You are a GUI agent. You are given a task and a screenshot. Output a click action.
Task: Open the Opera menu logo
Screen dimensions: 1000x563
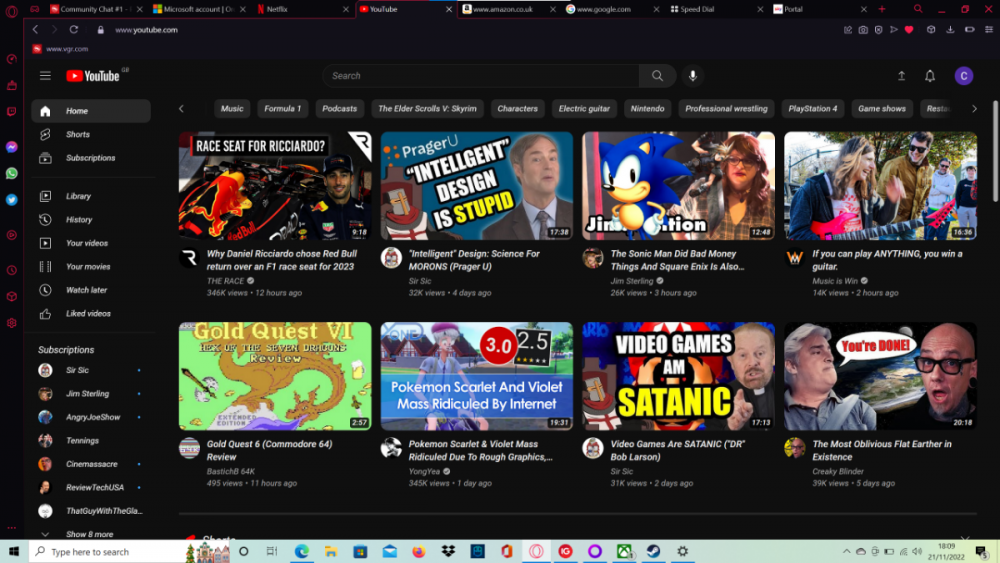tap(11, 10)
